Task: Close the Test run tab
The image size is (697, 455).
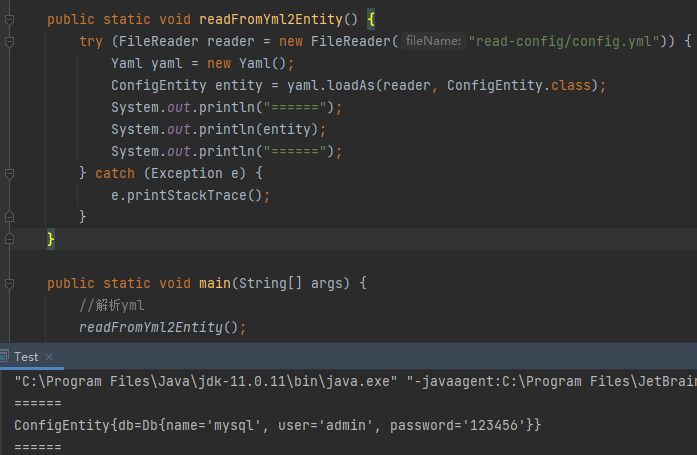Action: pyautogui.click(x=49, y=357)
